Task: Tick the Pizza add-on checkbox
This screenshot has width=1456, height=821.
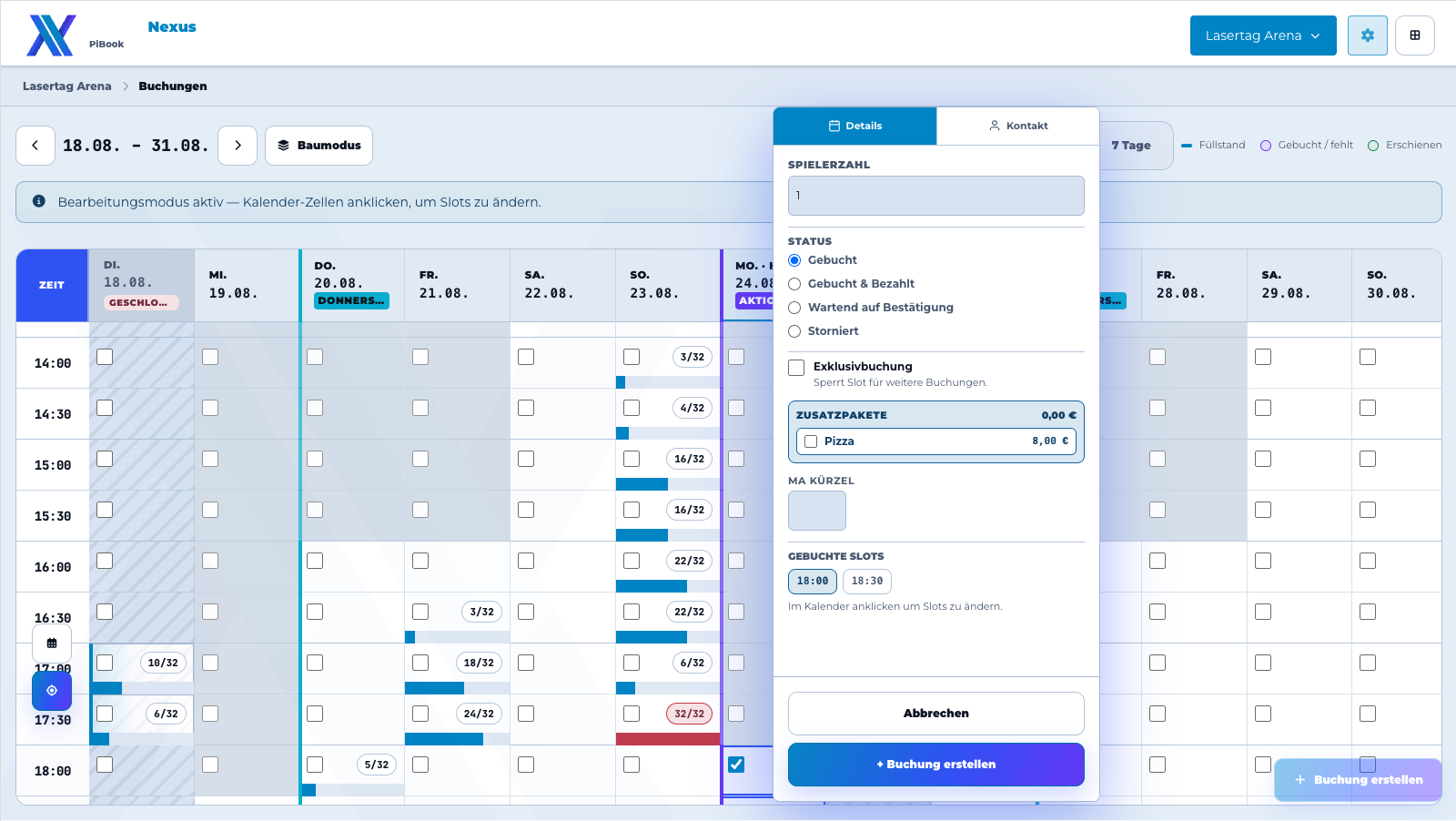Action: [811, 441]
